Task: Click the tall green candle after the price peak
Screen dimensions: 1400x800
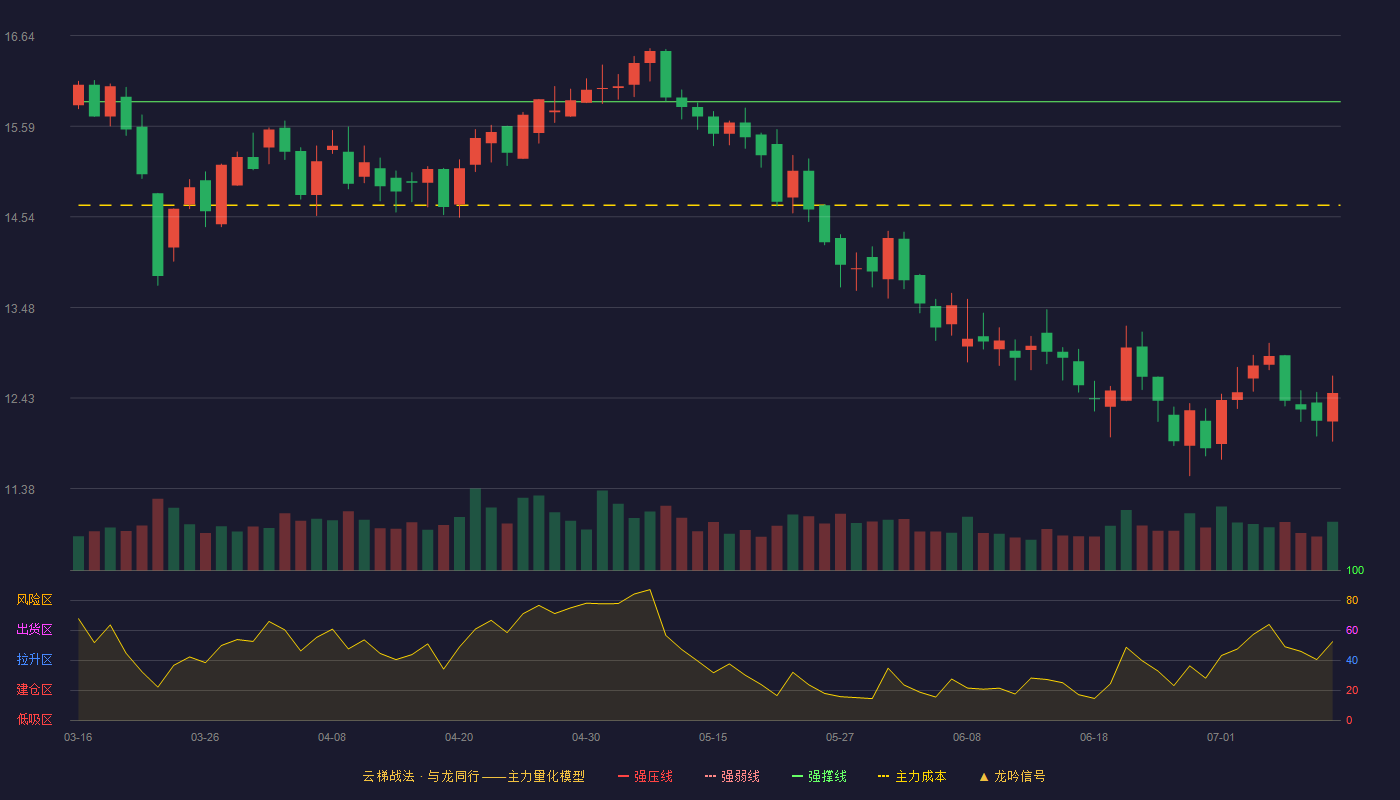Action: (x=666, y=74)
